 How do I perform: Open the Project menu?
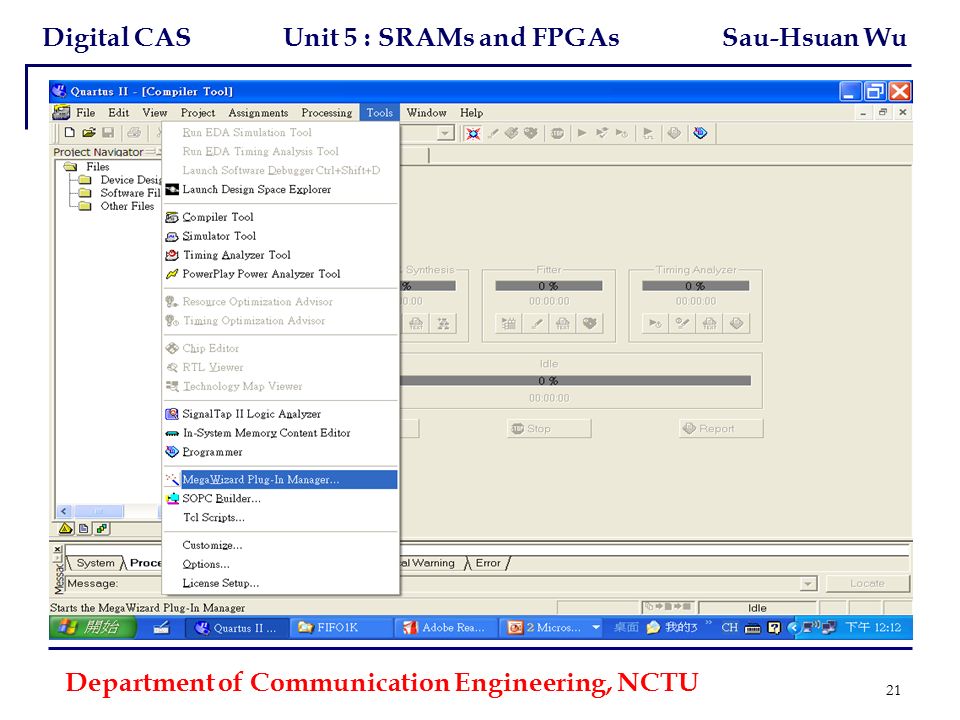click(198, 113)
